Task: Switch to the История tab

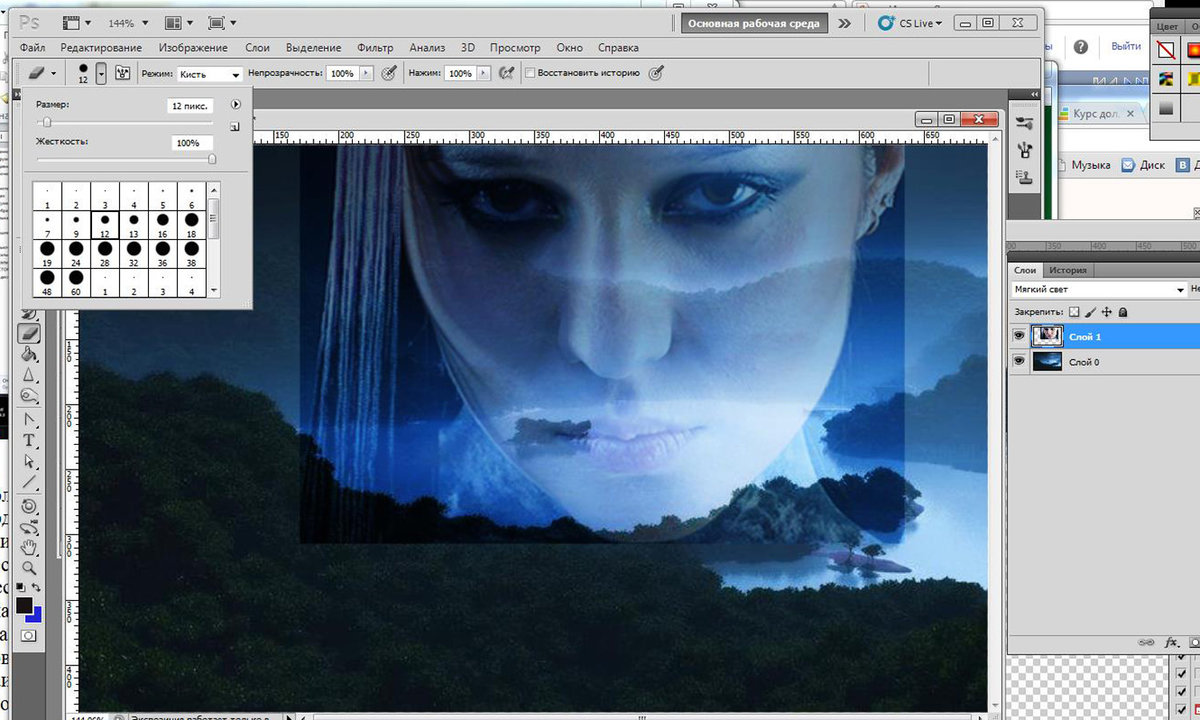Action: (1068, 270)
